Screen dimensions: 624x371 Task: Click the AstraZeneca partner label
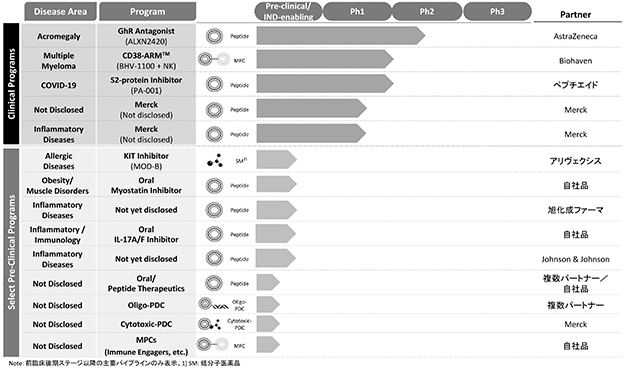(575, 36)
